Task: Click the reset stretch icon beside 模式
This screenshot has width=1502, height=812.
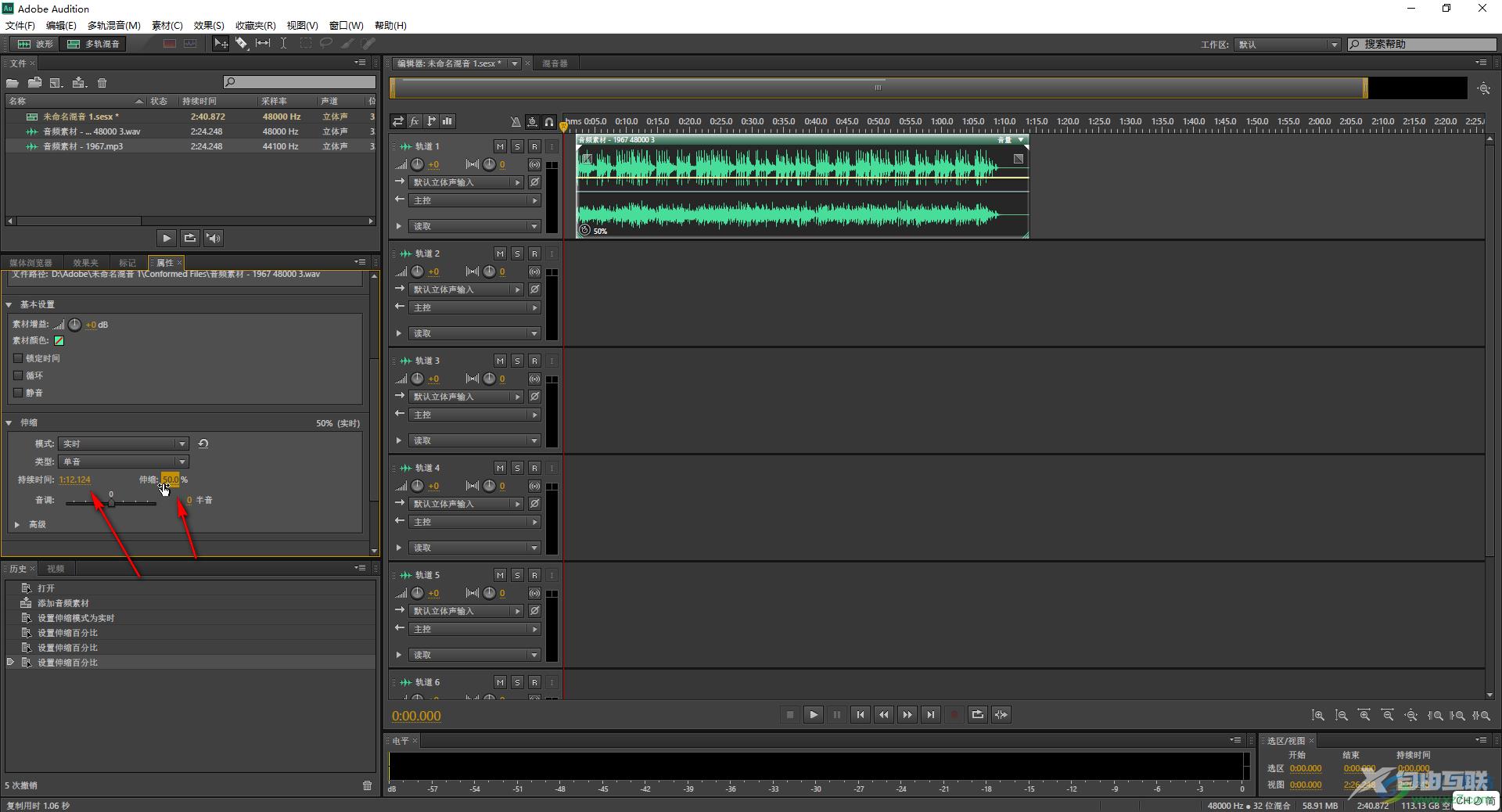Action: (x=203, y=444)
